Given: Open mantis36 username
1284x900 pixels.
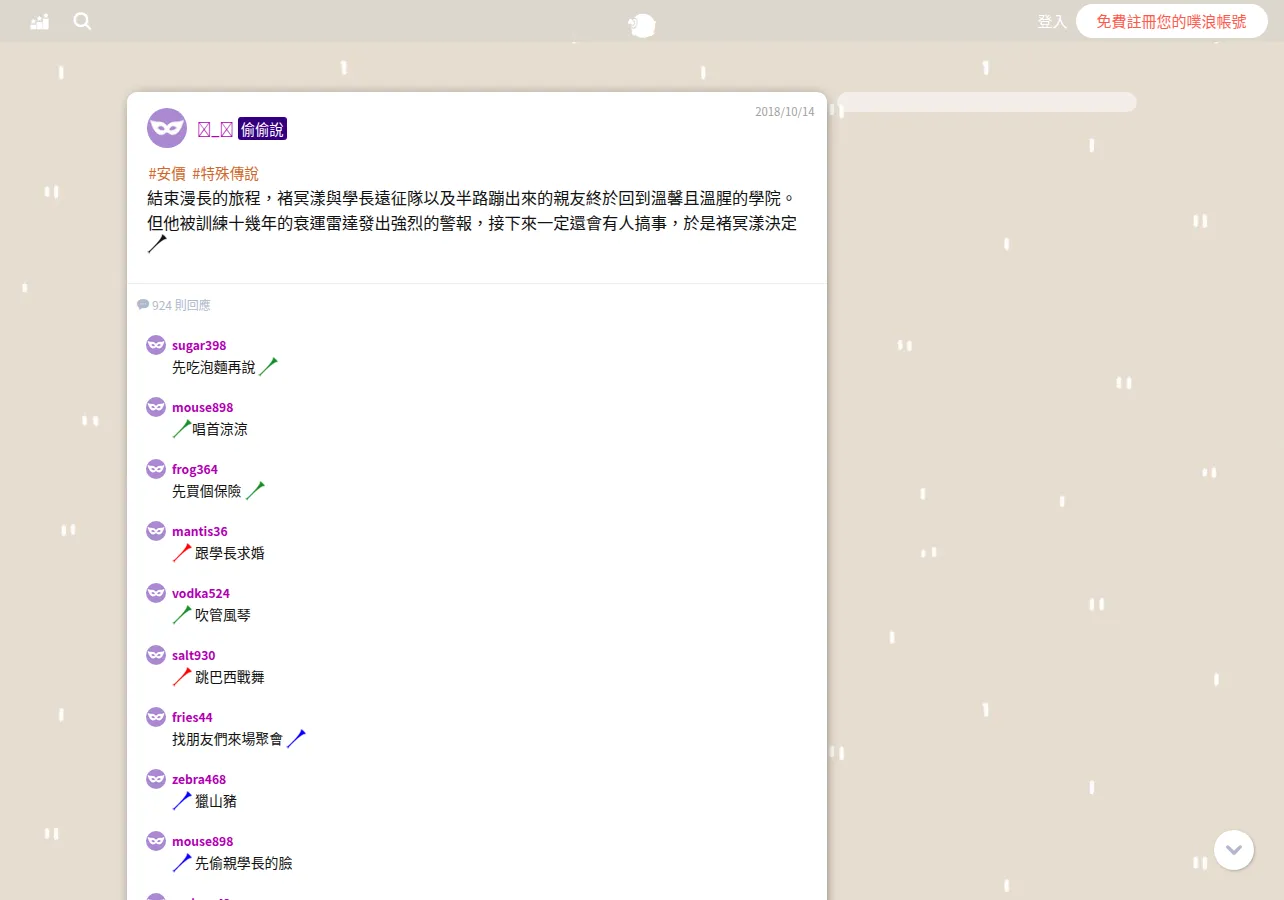Looking at the screenshot, I should [200, 532].
